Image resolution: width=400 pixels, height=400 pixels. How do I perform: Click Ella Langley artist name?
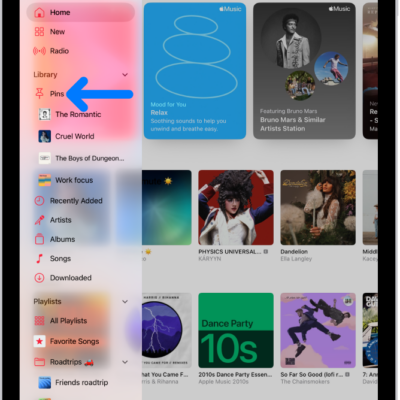(x=296, y=259)
